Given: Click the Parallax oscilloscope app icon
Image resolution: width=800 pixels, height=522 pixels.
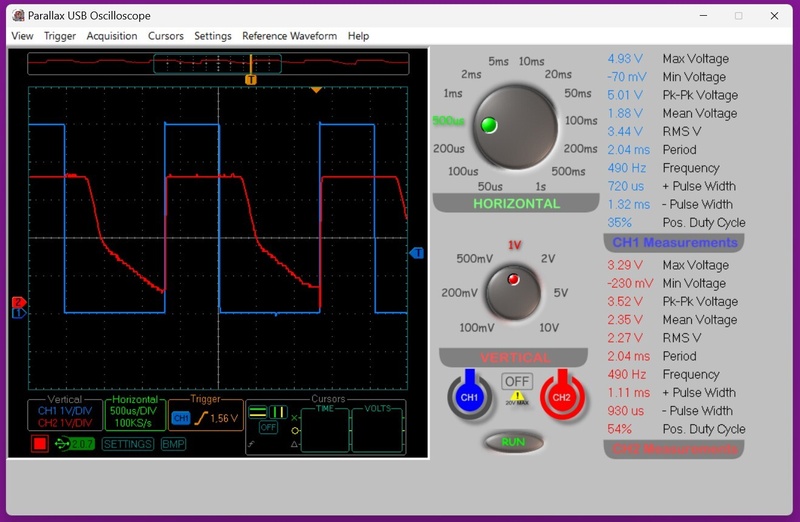Looking at the screenshot, I should (18, 15).
